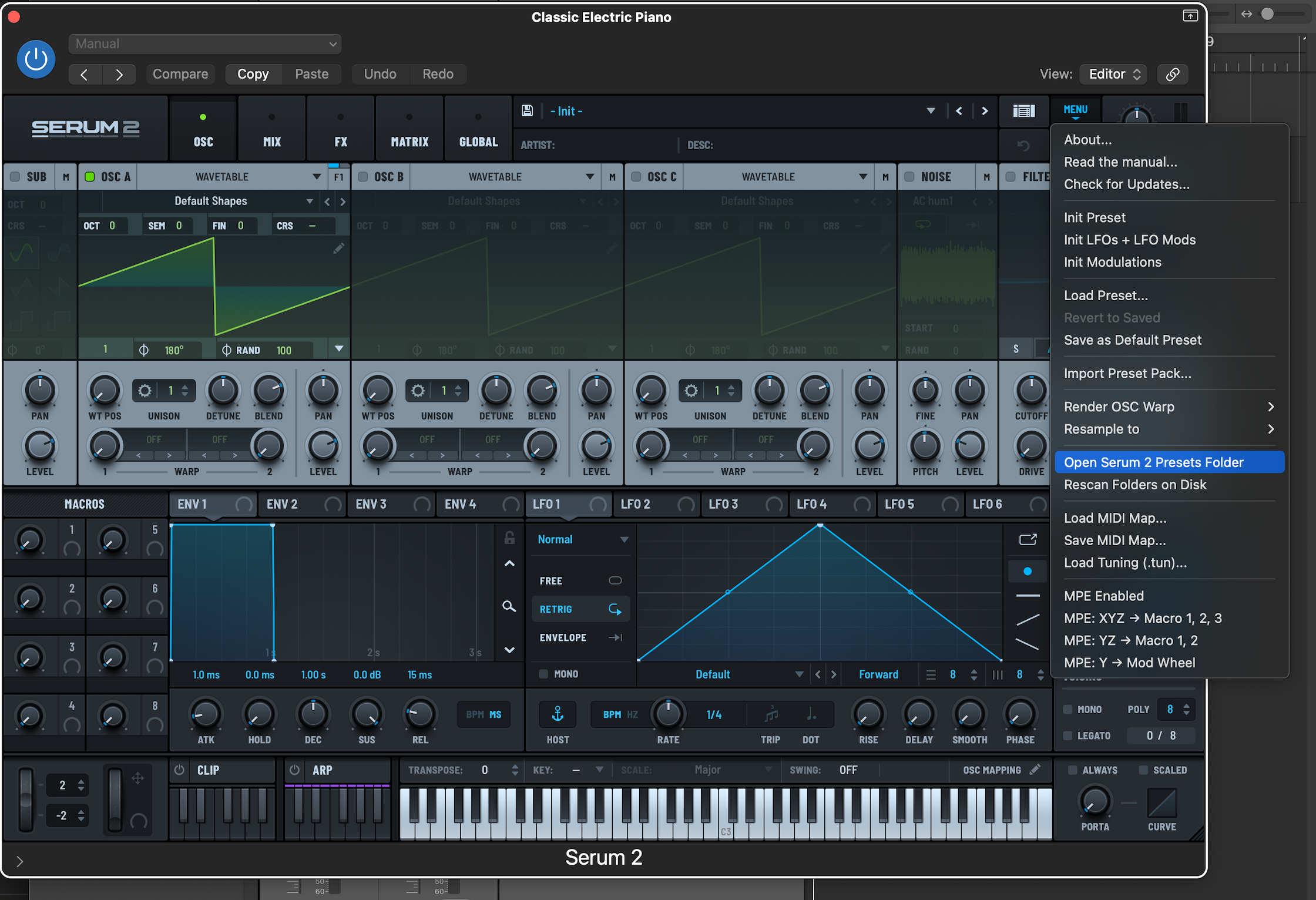Viewport: 1316px width, 900px height.
Task: Click the magnifier zoom icon in envelope
Action: (x=509, y=606)
